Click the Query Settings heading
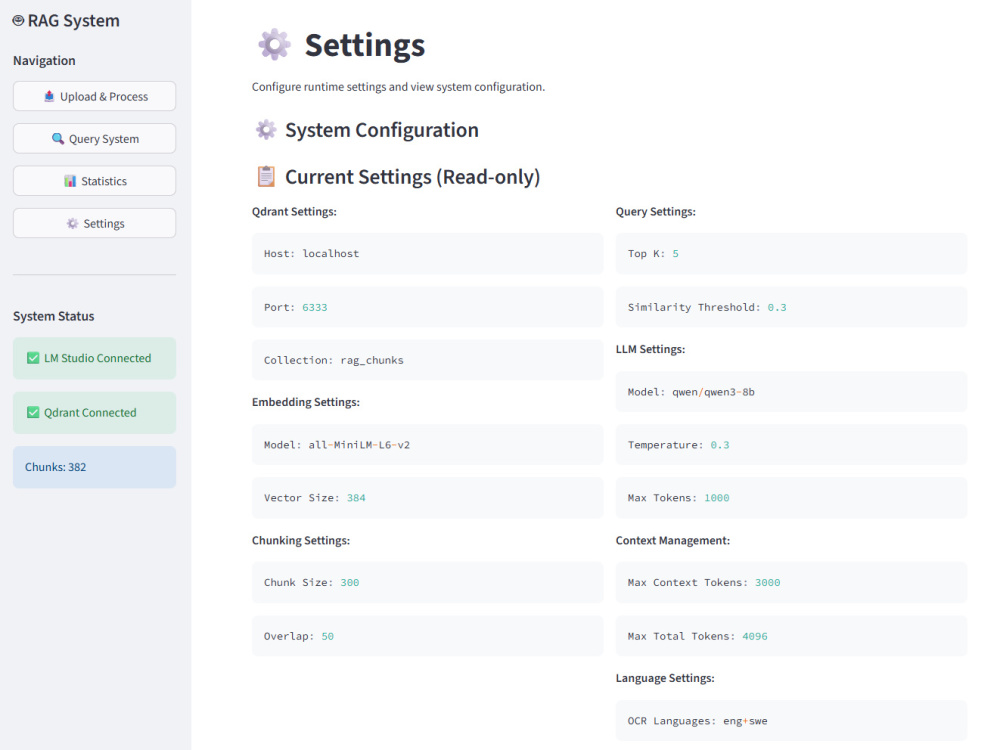1000x750 pixels. pos(656,212)
